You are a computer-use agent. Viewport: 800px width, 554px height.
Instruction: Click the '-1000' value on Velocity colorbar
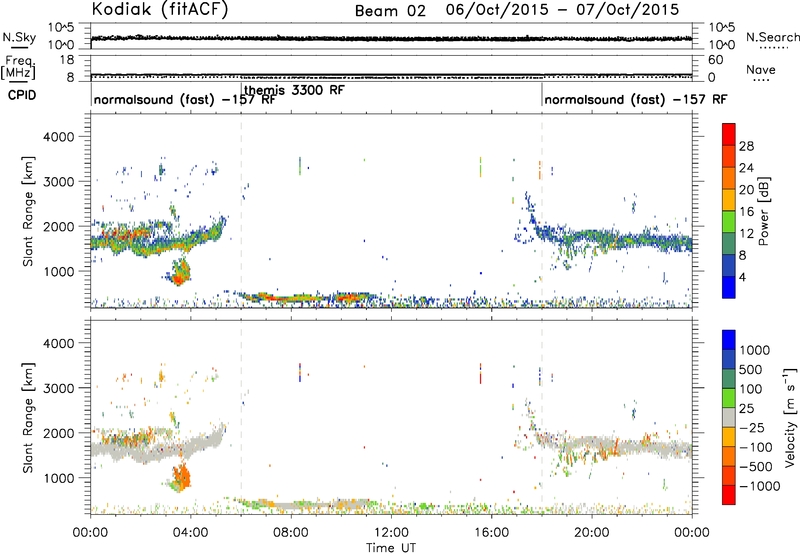[x=759, y=486]
